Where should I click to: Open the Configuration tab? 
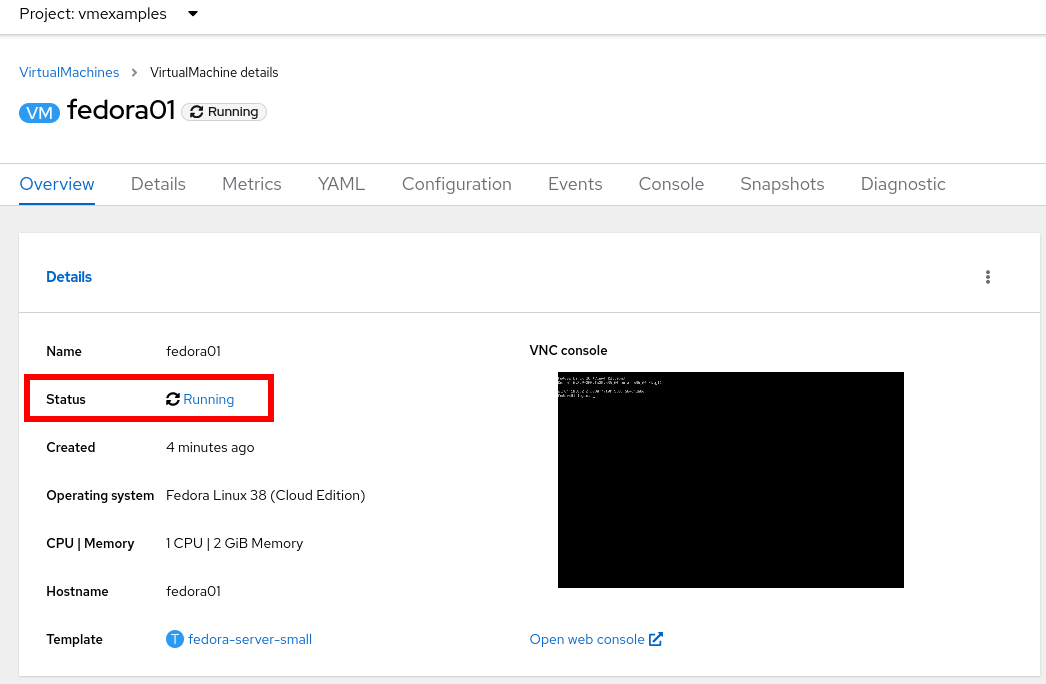[x=456, y=184]
